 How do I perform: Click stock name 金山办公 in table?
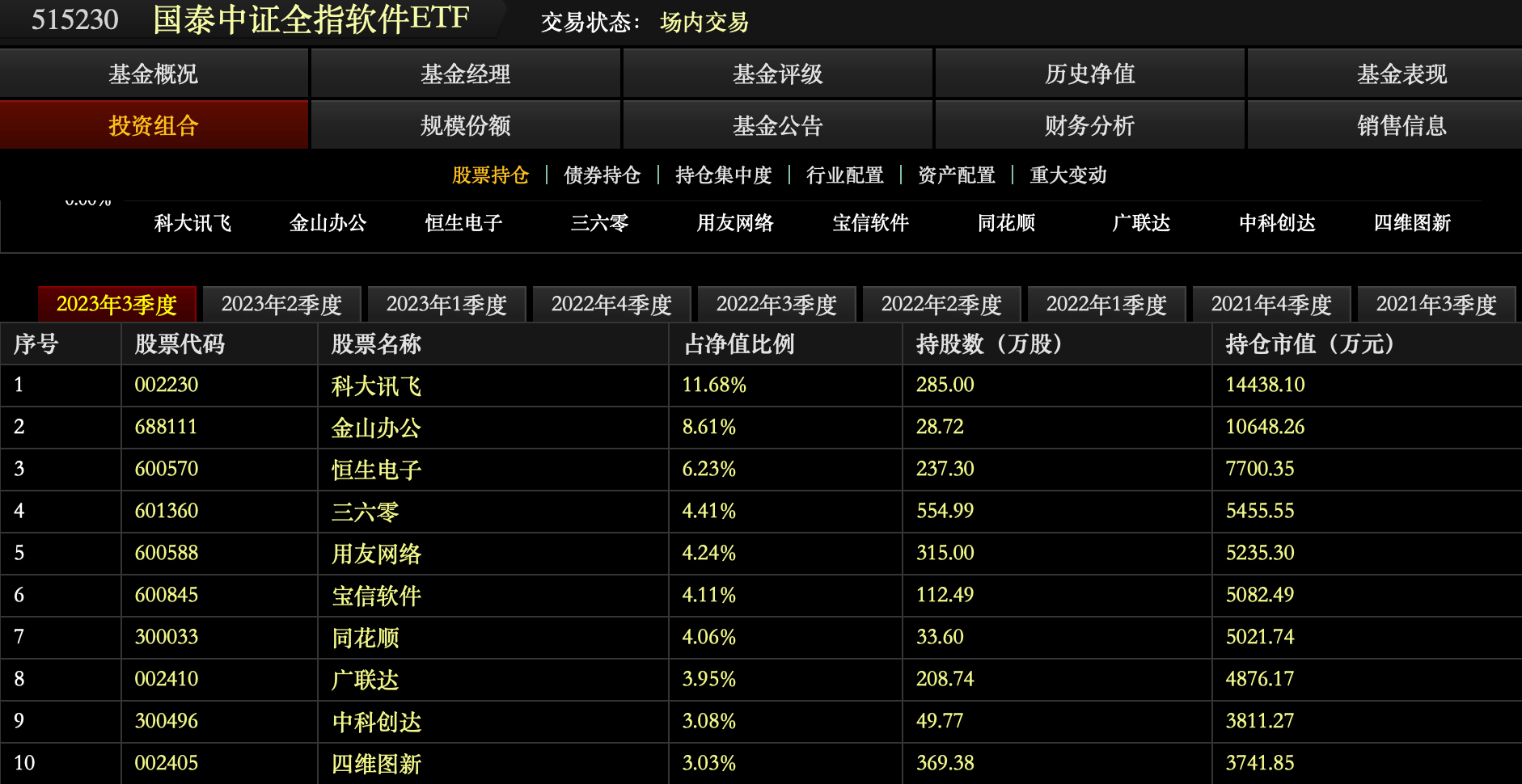click(376, 428)
